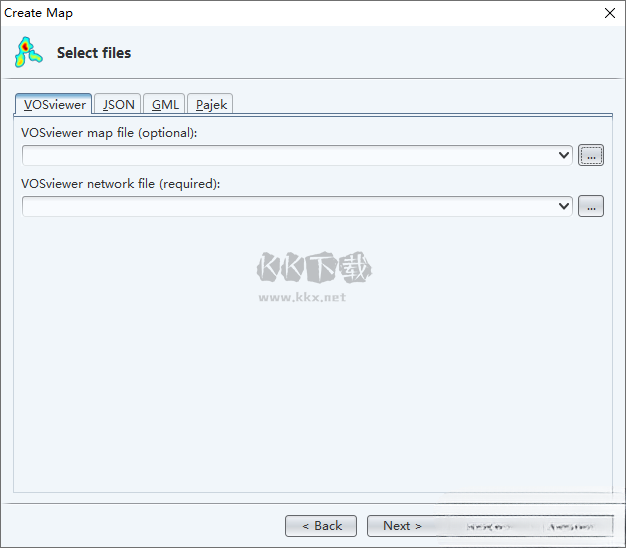The height and width of the screenshot is (548, 626).
Task: Focus the VOSviewer network file field
Action: coord(297,206)
